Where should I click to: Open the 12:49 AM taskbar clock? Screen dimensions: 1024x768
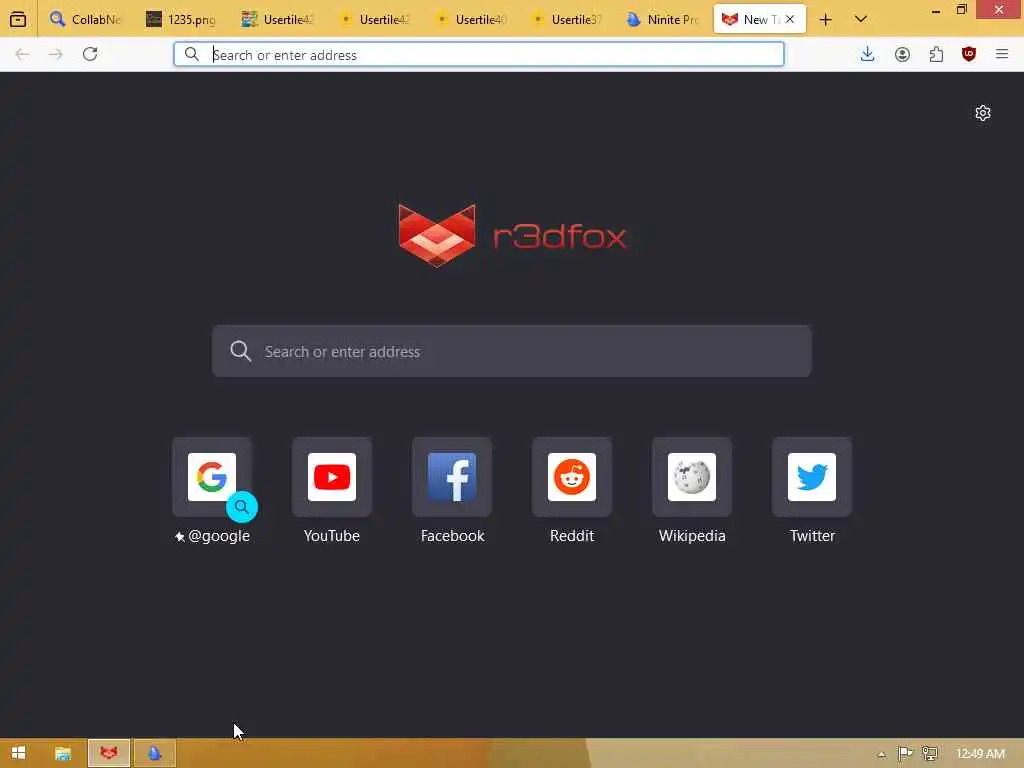(x=980, y=754)
